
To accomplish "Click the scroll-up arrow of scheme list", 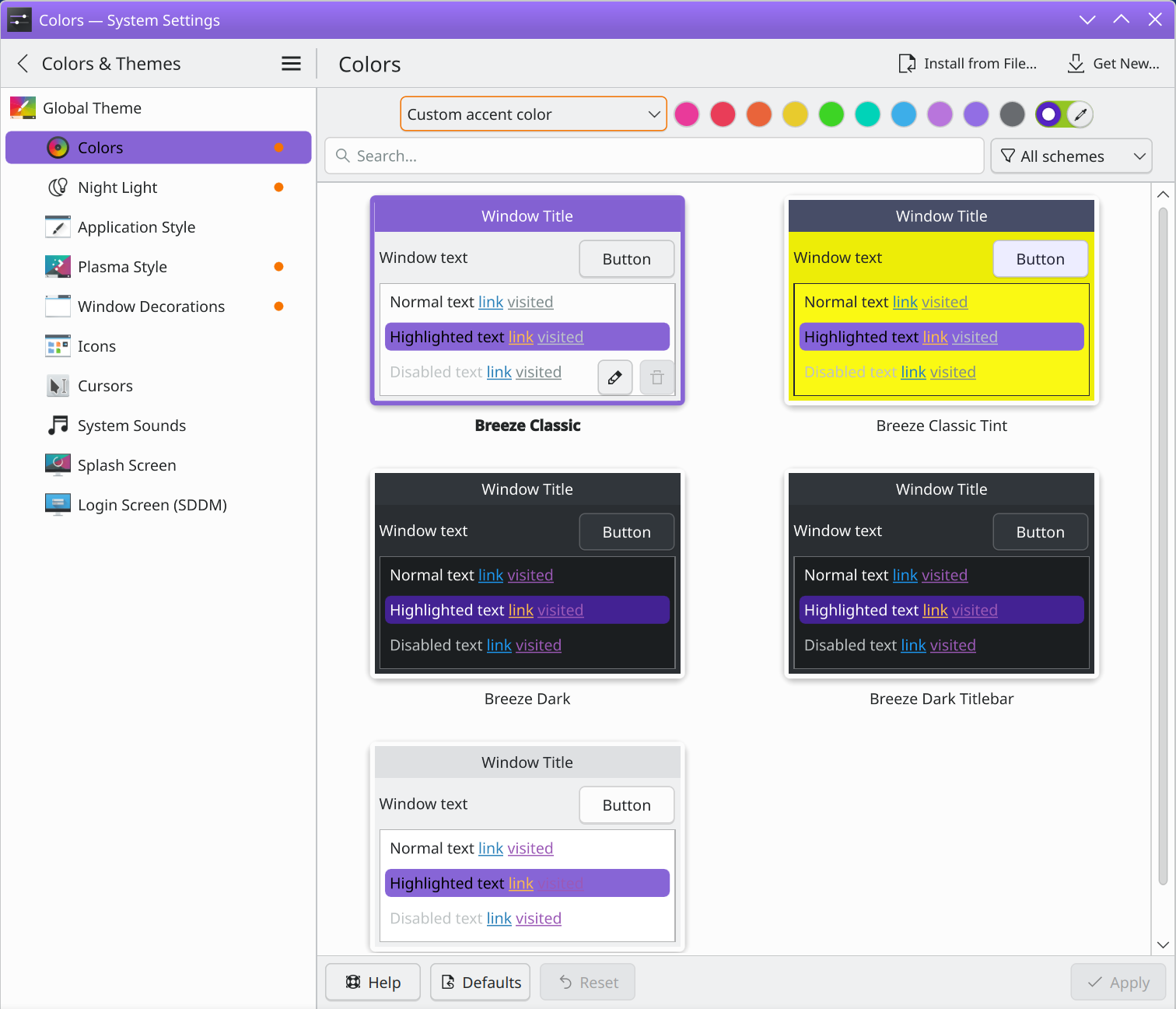I will click(1163, 194).
